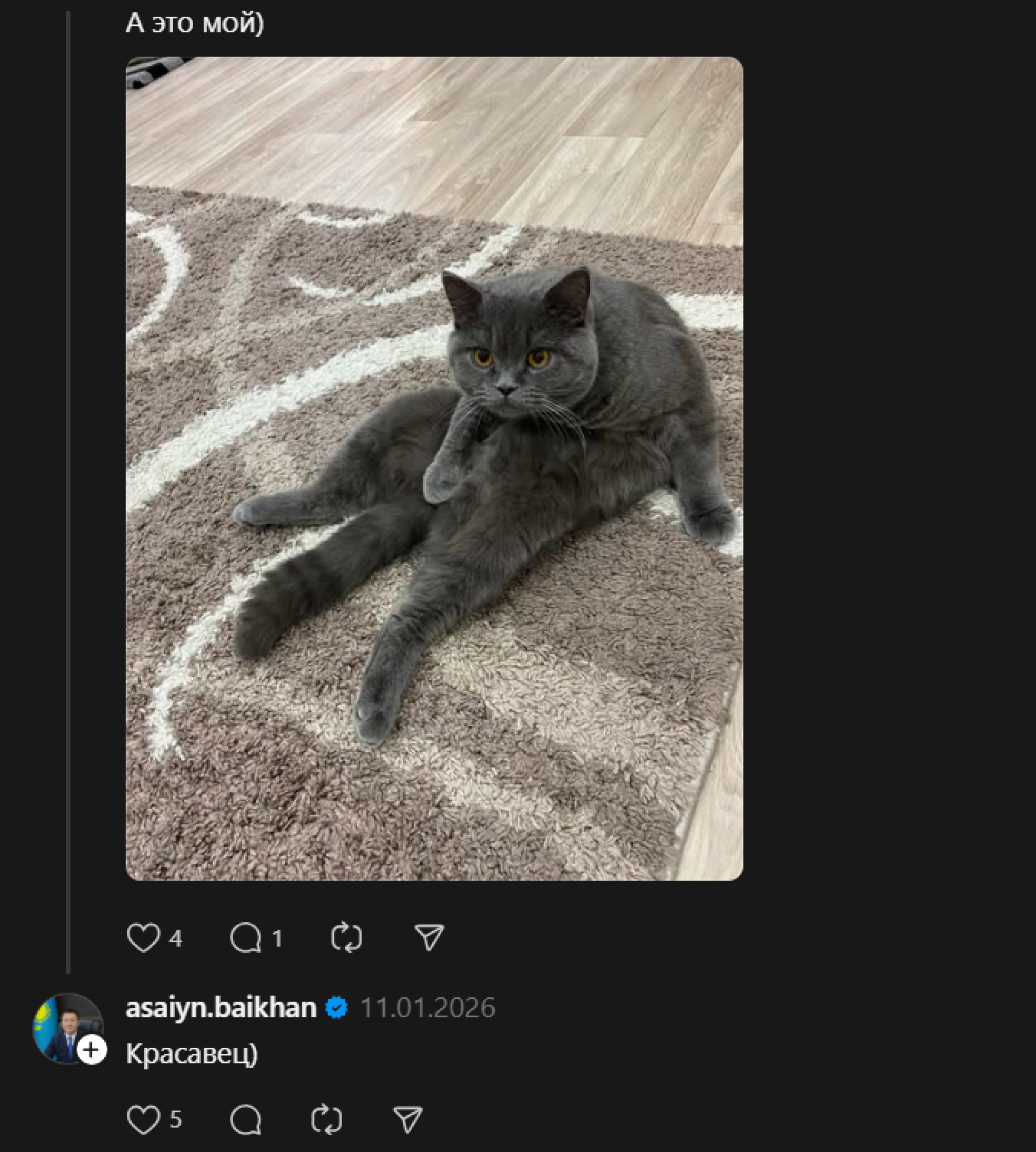View the 4 likes count on cat post

176,938
